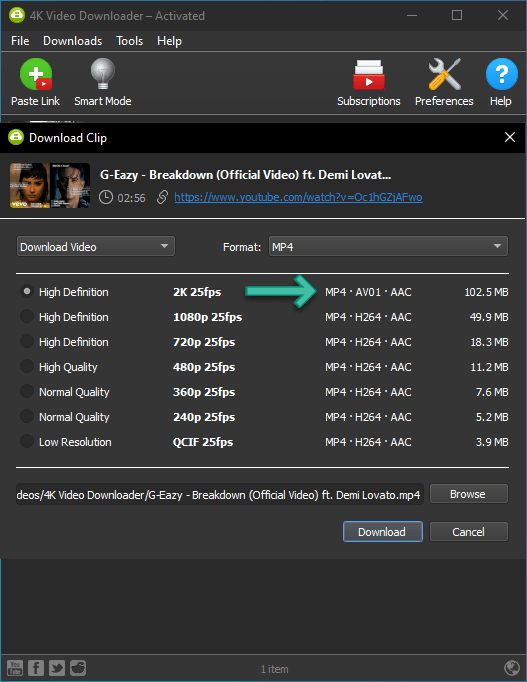The image size is (527, 682).
Task: Choose the 480p 25fps High Quality option
Action: click(x=27, y=366)
